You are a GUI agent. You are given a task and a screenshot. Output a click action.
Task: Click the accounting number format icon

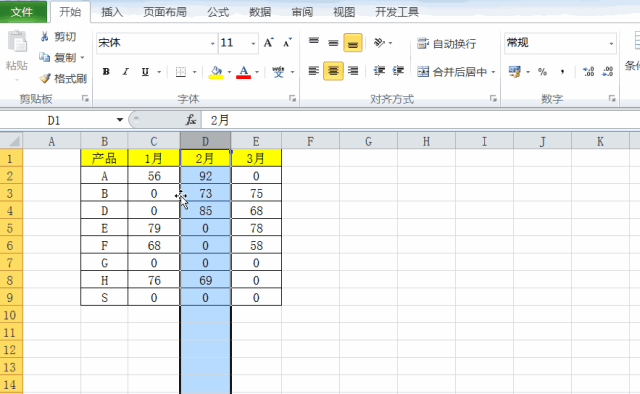(515, 72)
